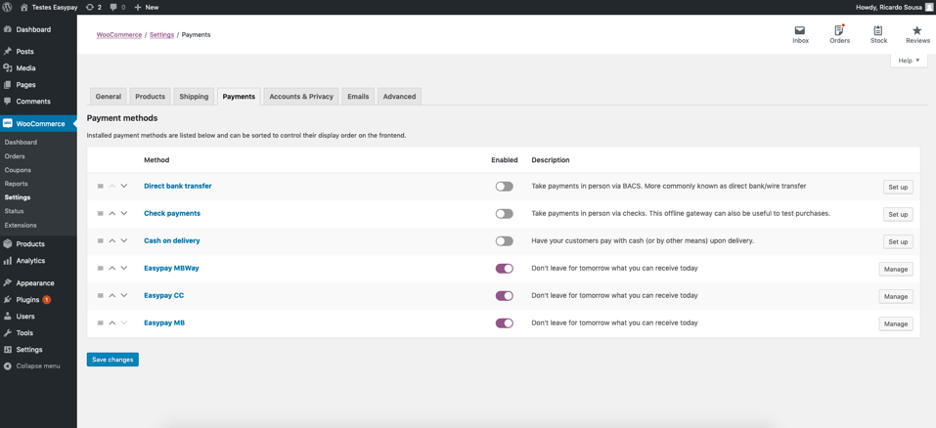The image size is (936, 428).
Task: Move Check payments down with arrow
Action: 124,213
